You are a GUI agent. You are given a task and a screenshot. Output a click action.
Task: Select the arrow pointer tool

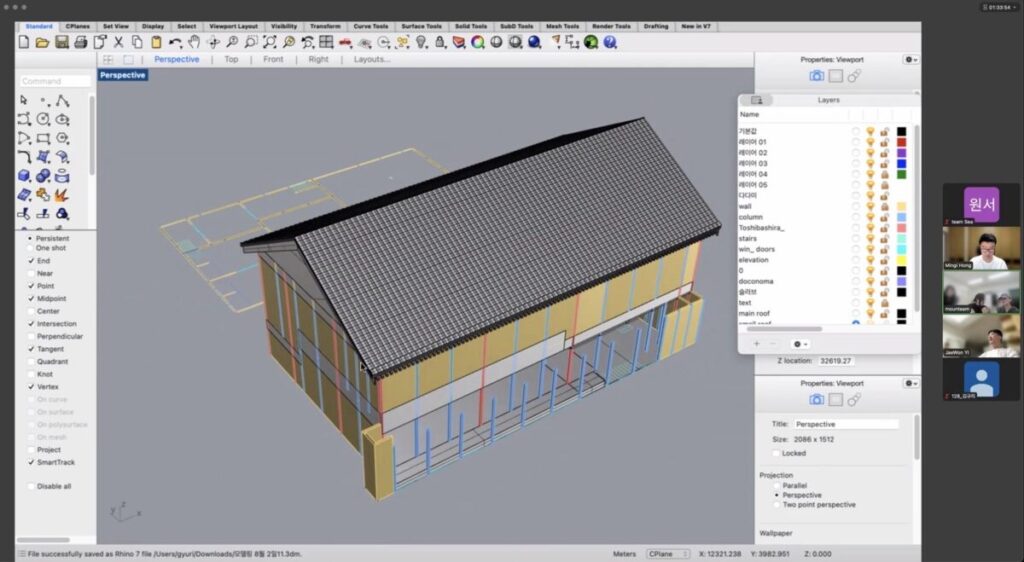(x=24, y=100)
